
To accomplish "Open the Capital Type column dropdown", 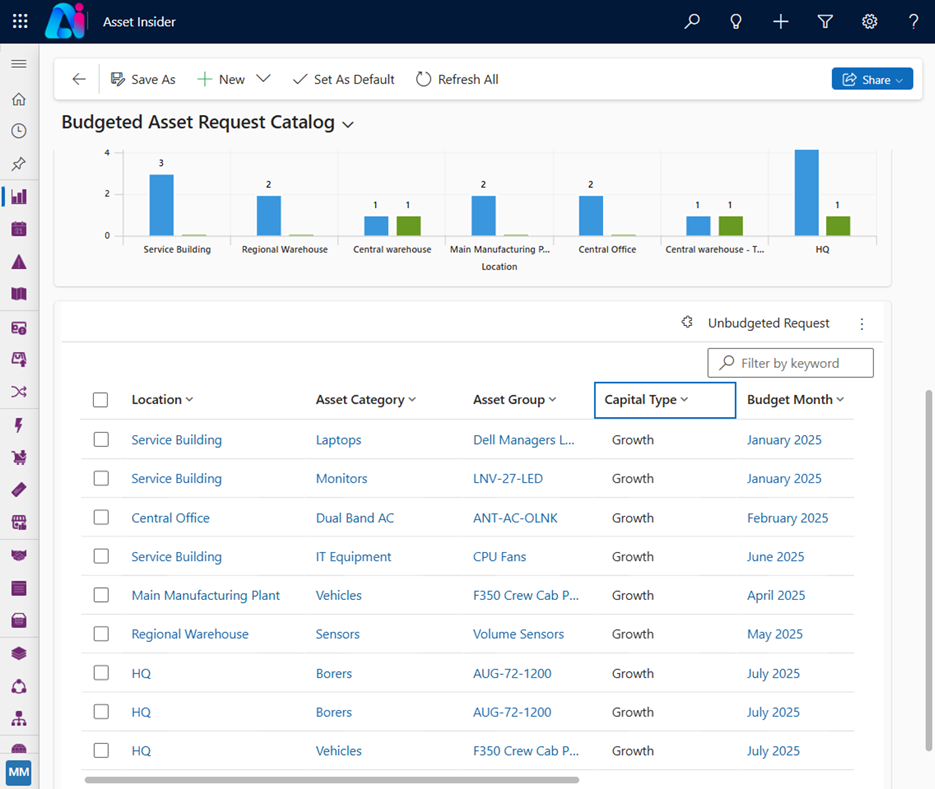I will [x=665, y=400].
